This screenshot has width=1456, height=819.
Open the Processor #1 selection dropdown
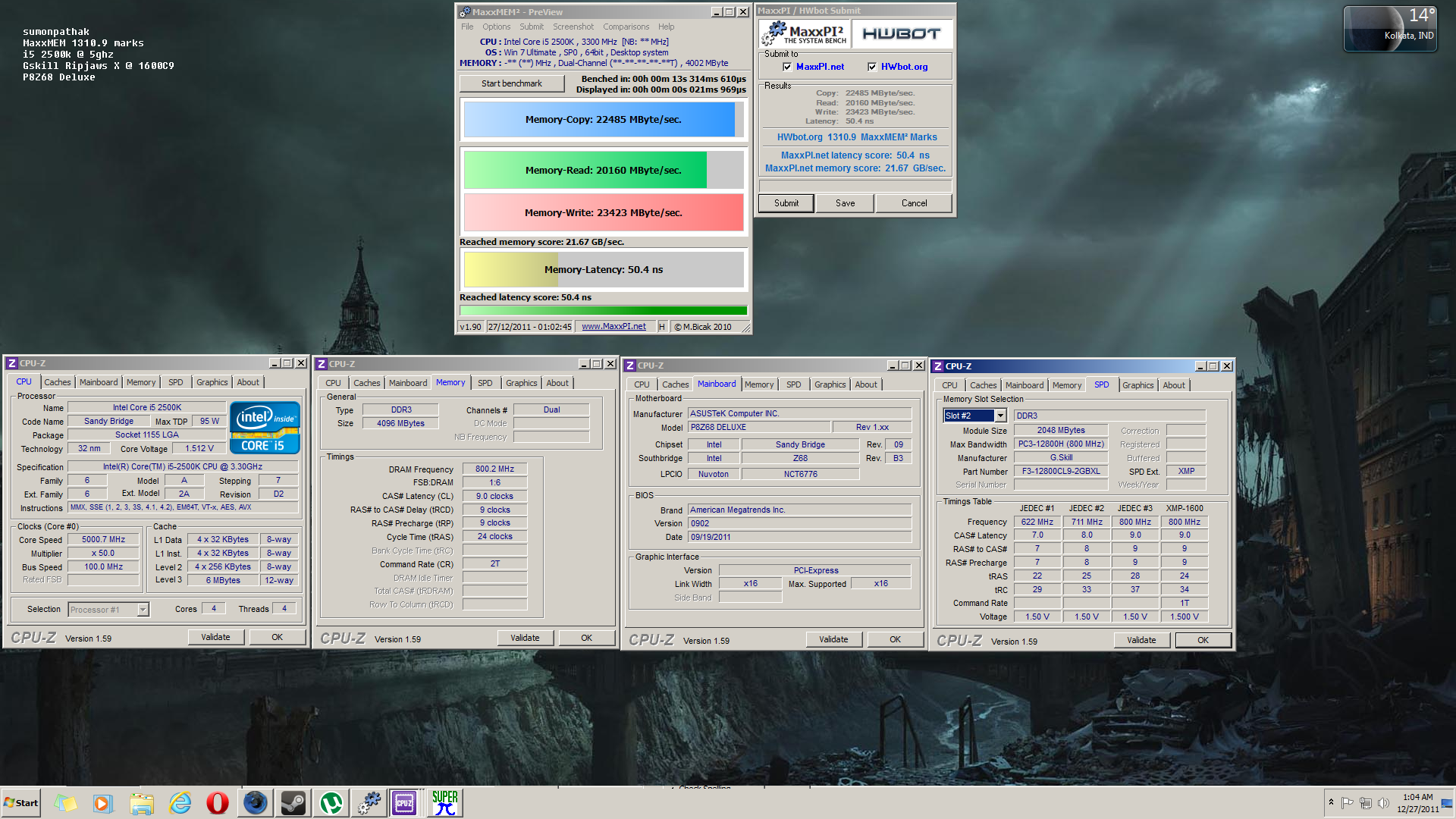[x=143, y=610]
